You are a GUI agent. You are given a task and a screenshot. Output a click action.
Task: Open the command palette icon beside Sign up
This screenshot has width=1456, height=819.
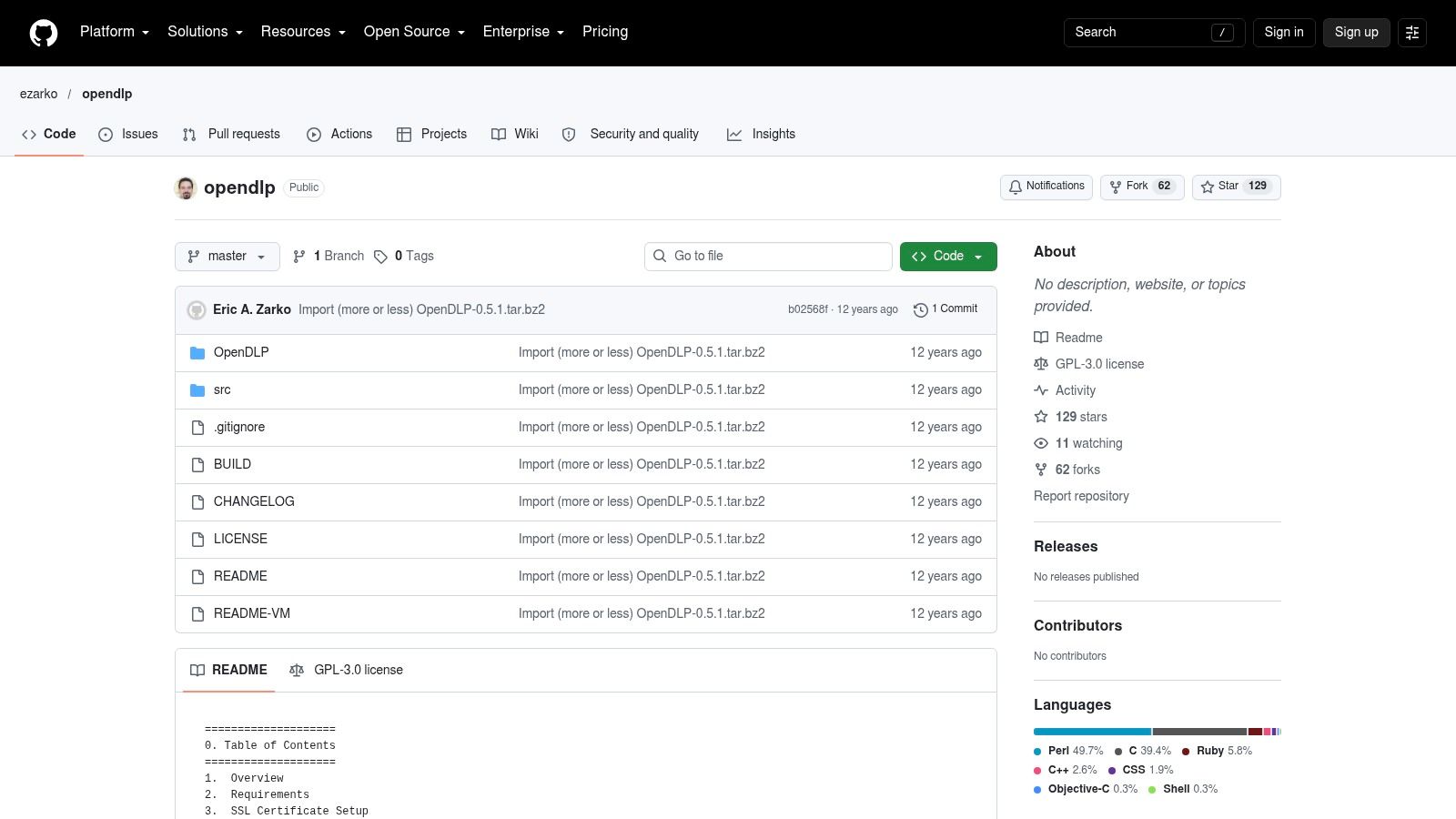(x=1412, y=33)
